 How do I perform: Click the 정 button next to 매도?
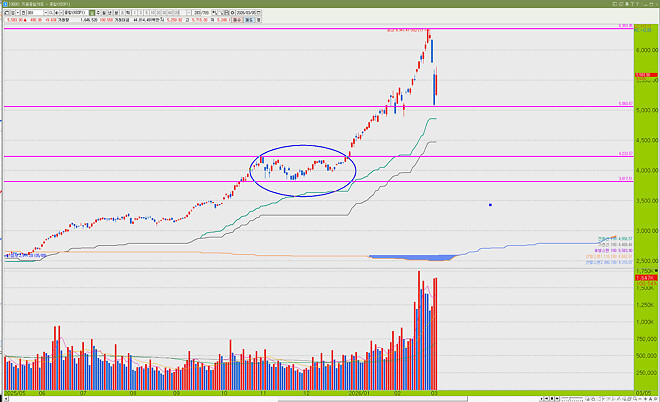point(258,20)
